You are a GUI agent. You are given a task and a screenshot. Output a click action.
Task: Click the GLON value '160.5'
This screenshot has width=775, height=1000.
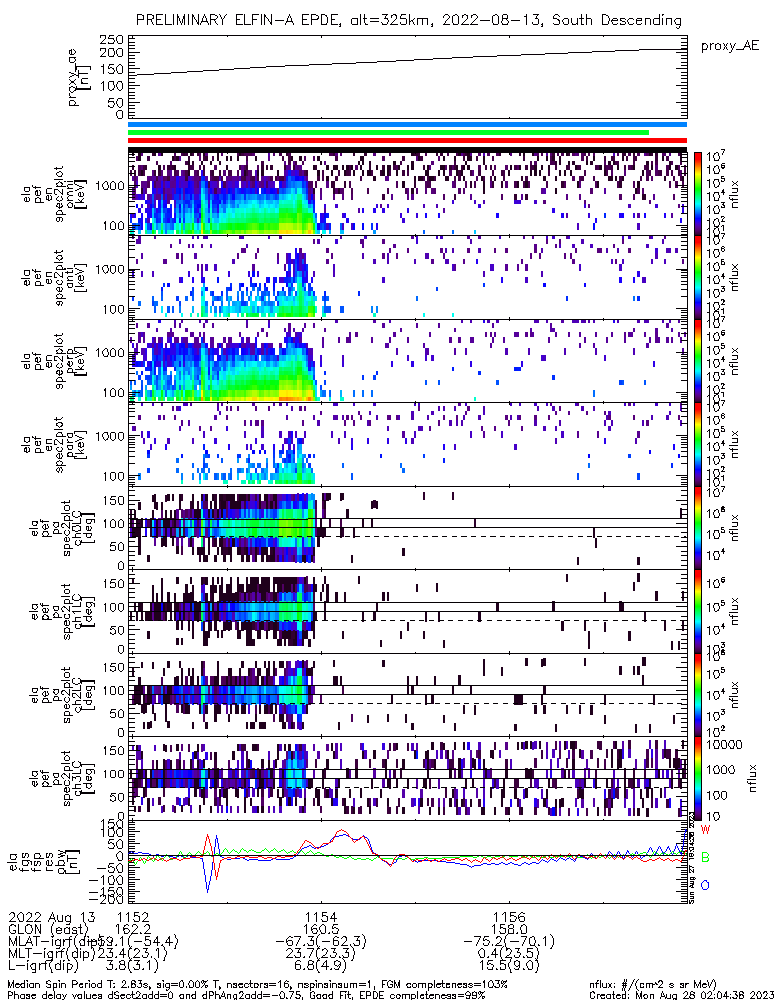(321, 929)
